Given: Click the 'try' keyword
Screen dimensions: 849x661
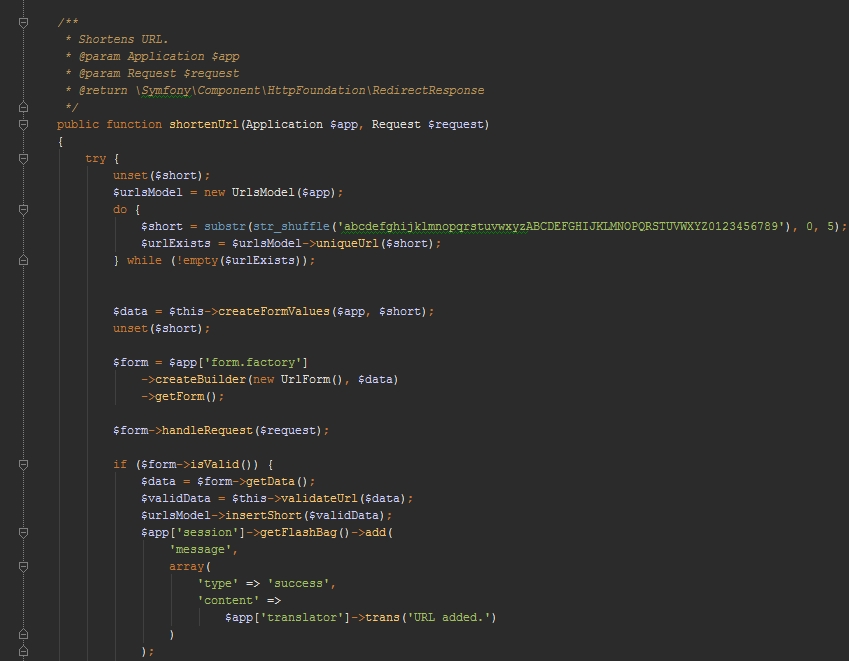Looking at the screenshot, I should pyautogui.click(x=95, y=159).
